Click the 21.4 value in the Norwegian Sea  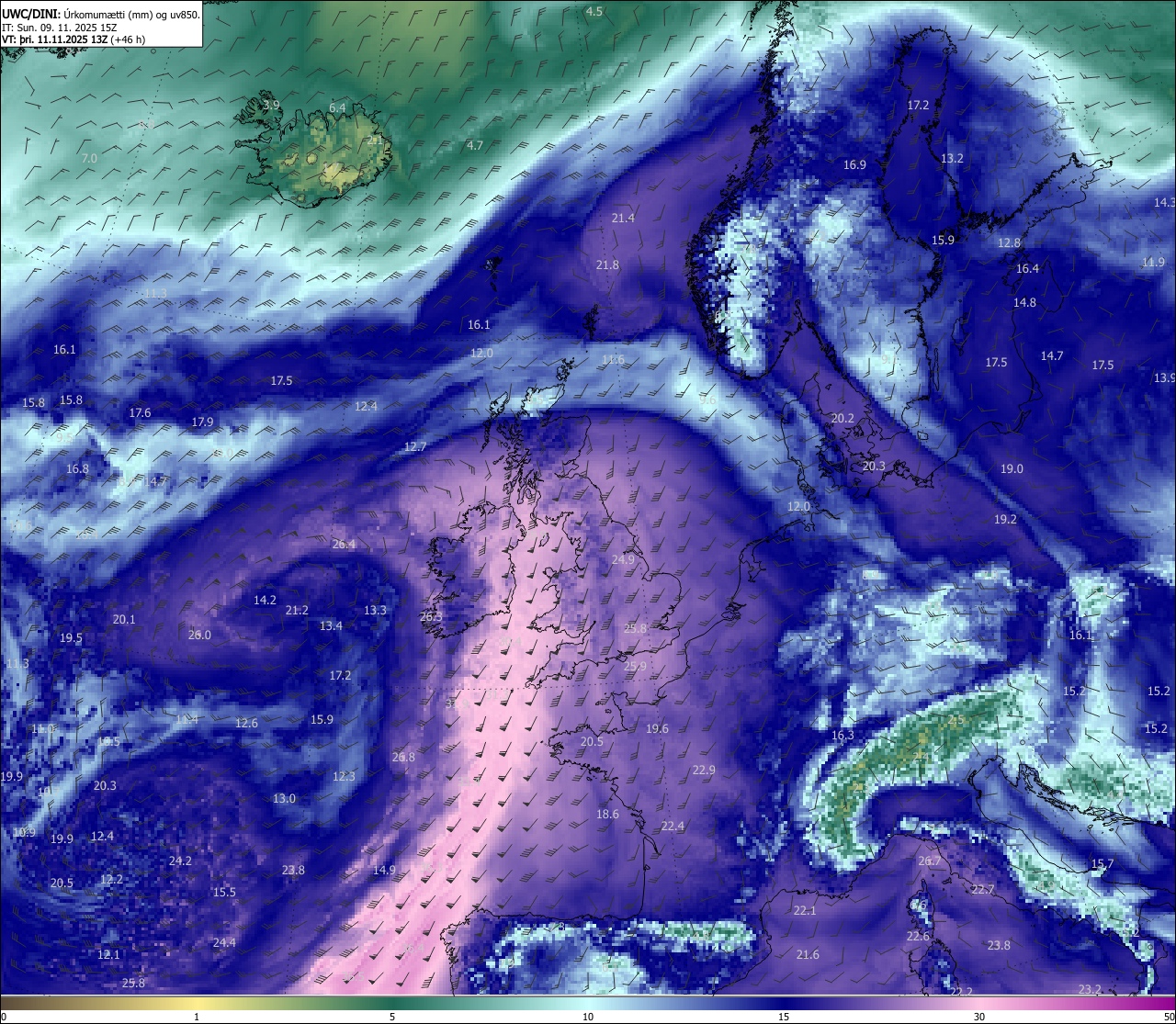pos(623,218)
